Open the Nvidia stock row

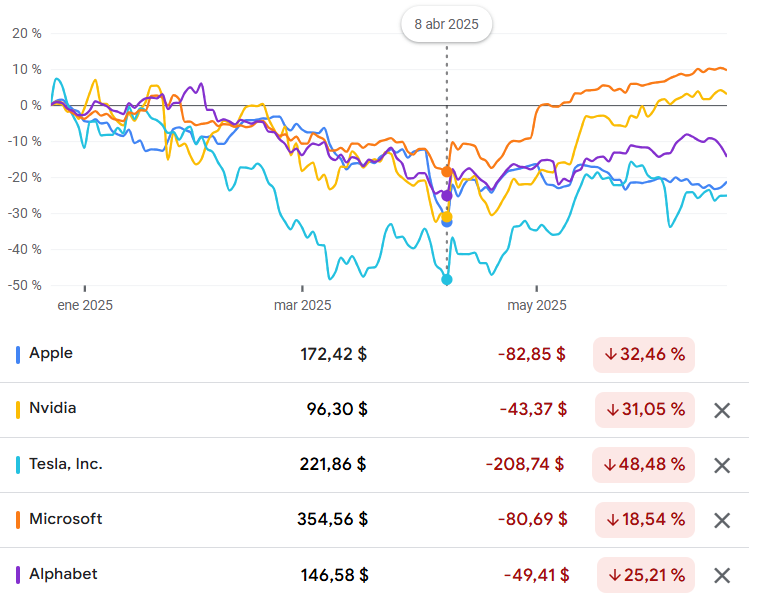pyautogui.click(x=53, y=408)
